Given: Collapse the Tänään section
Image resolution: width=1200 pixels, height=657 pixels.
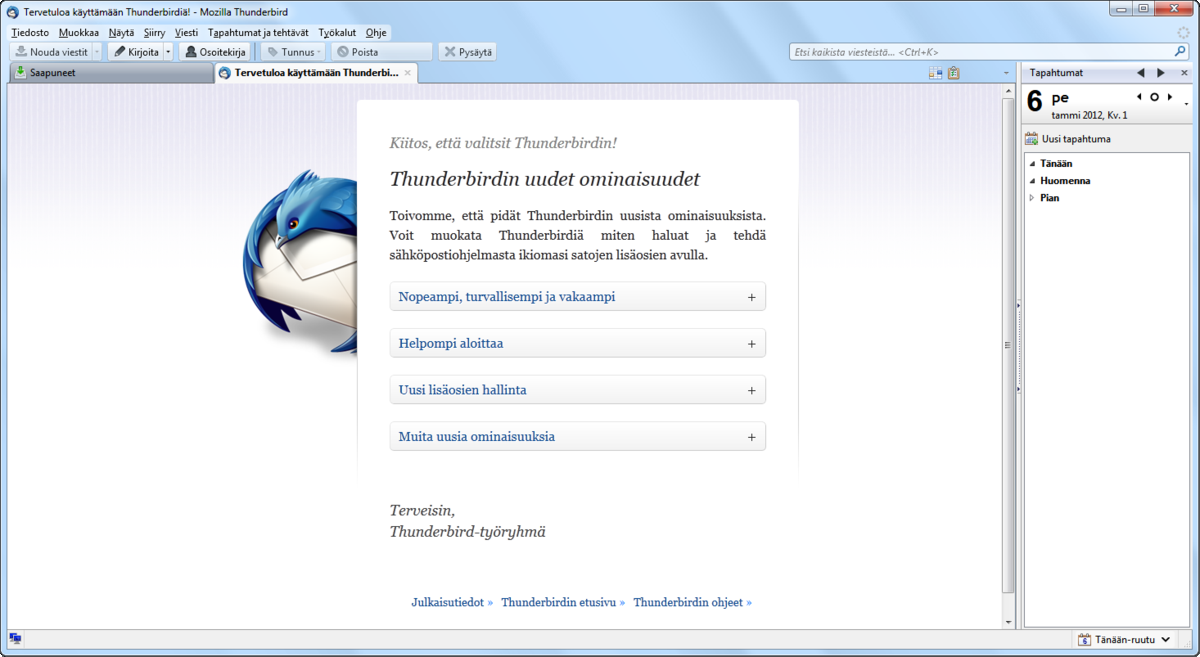Looking at the screenshot, I should 1032,163.
